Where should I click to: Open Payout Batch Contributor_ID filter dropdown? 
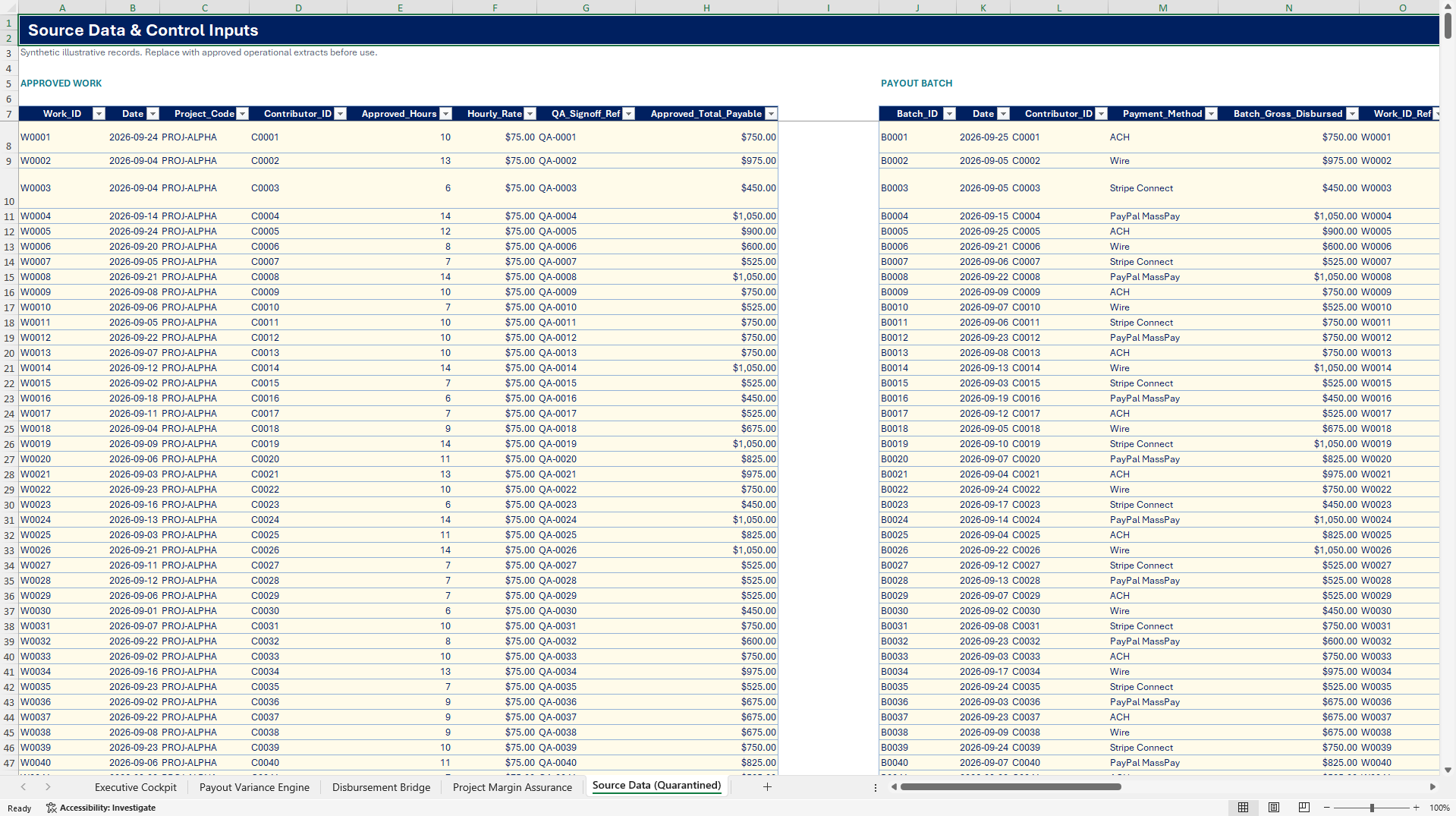click(1102, 114)
